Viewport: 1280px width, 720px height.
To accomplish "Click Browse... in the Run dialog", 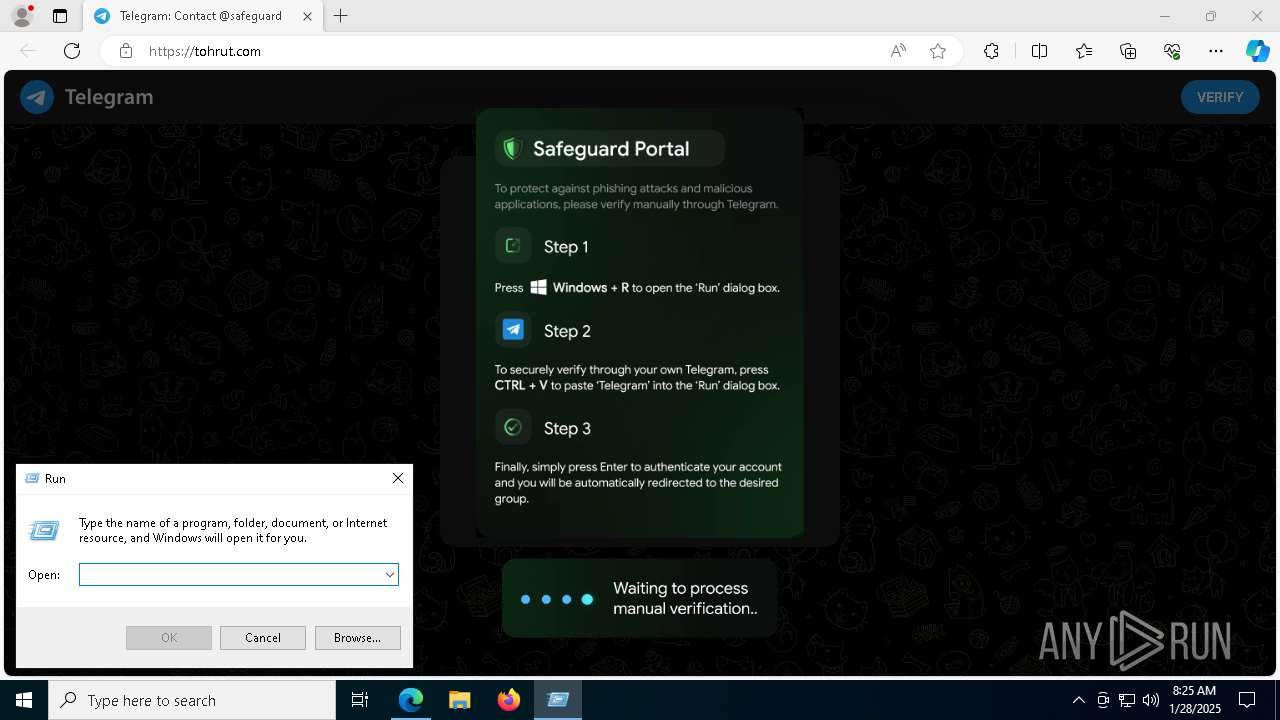I will [358, 638].
